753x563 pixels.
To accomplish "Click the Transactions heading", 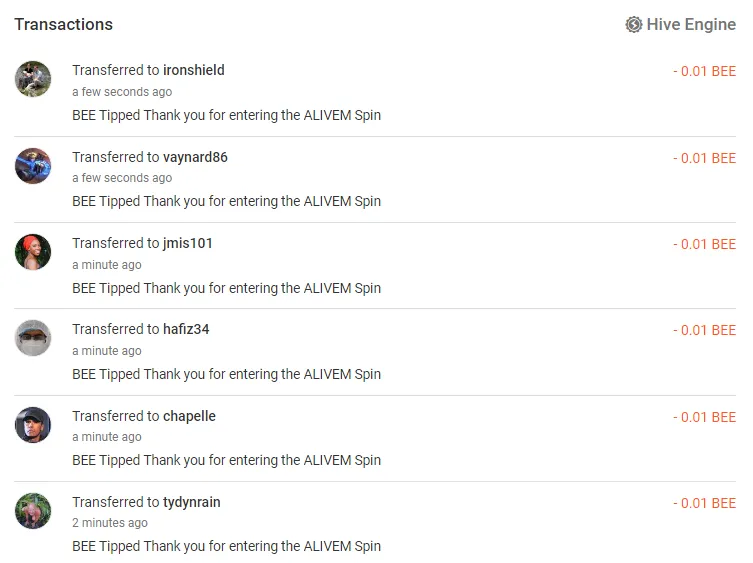I will [x=63, y=24].
